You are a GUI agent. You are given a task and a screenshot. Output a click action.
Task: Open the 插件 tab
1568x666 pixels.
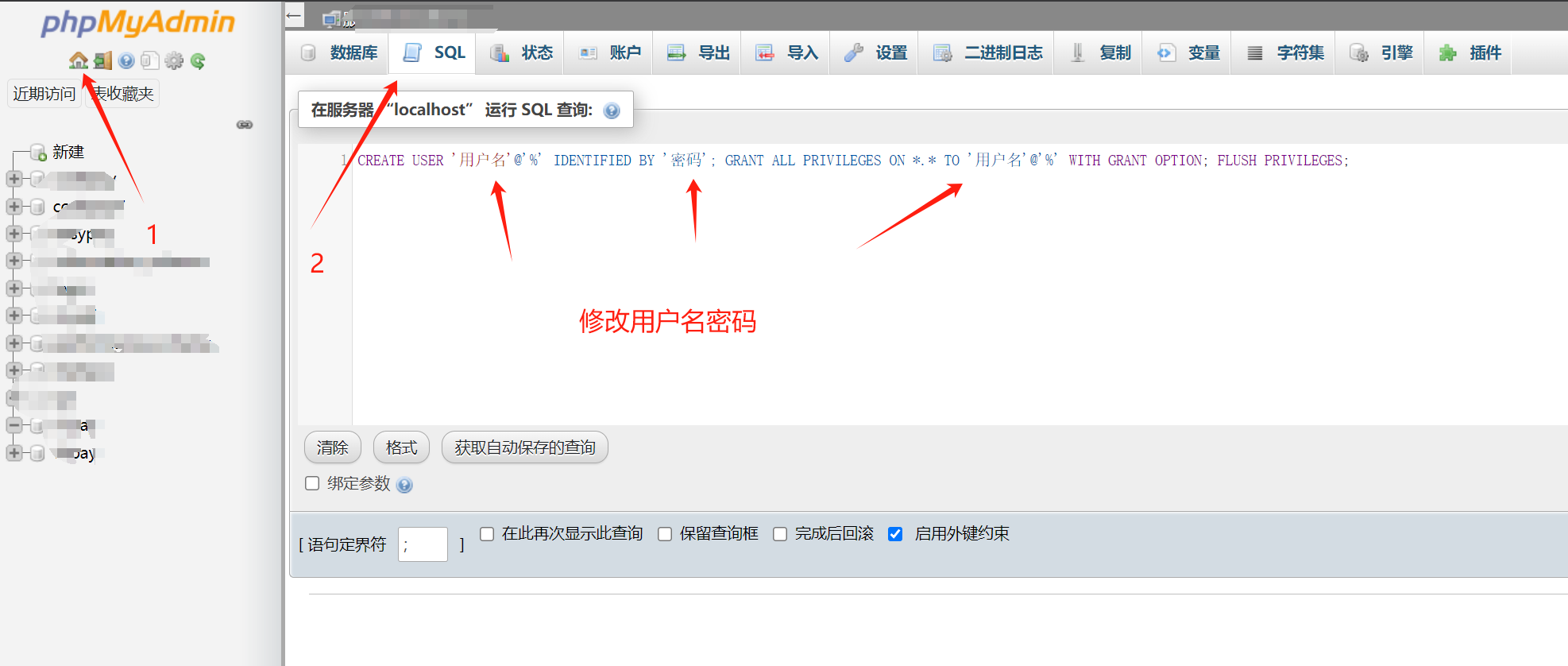(x=1470, y=53)
